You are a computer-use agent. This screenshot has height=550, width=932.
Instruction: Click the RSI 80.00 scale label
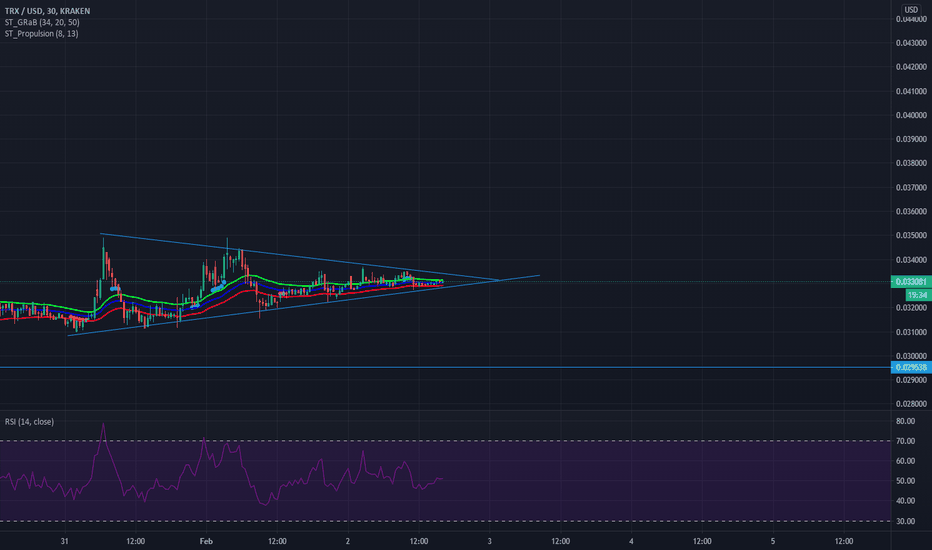905,421
